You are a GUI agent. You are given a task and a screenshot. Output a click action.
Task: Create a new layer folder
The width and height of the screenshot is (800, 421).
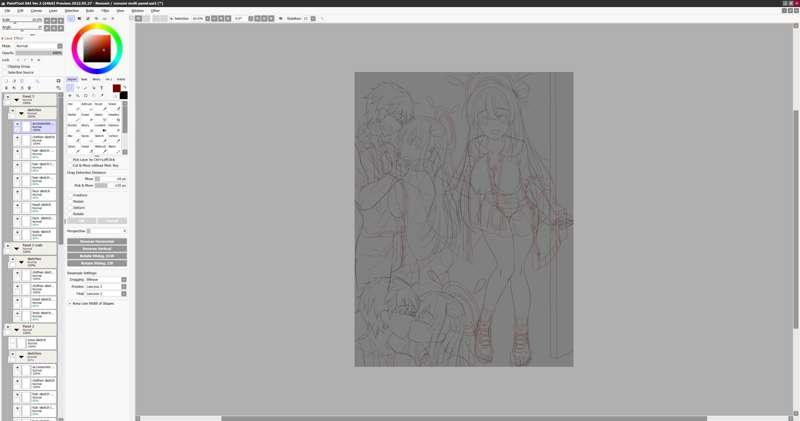(22, 81)
